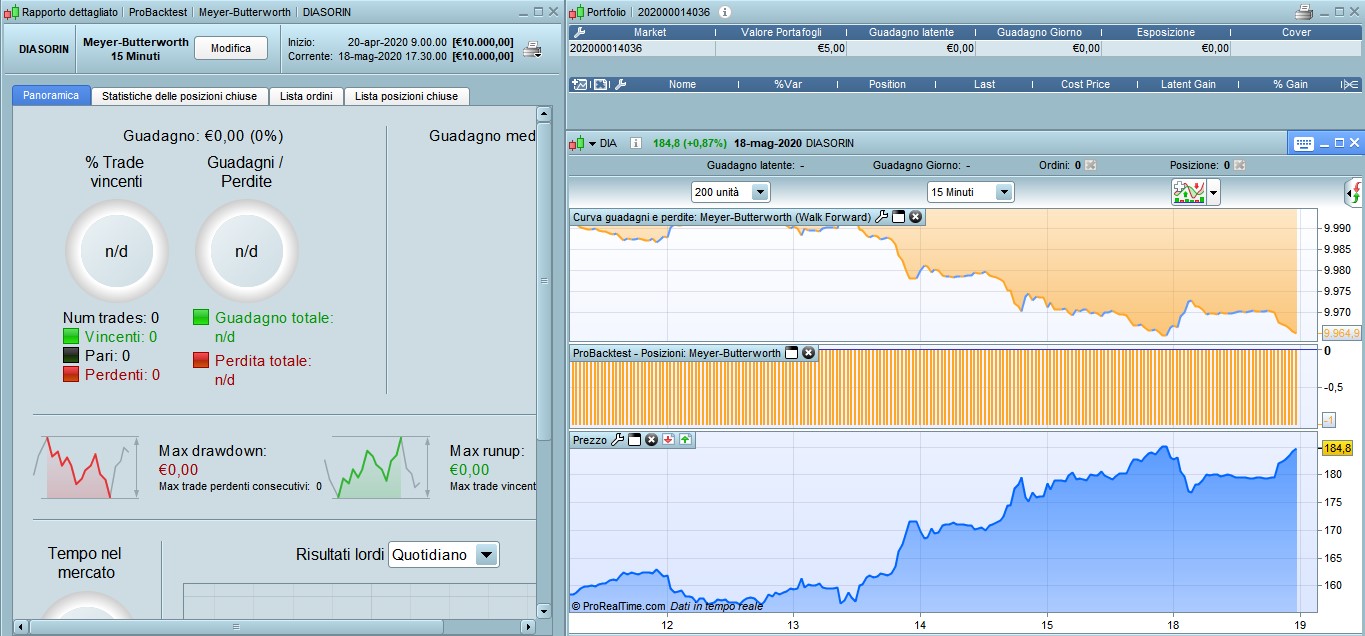Click the candlestick icon in the Rapporto dettagliato title
Image resolution: width=1365 pixels, height=636 pixels.
[x=13, y=12]
